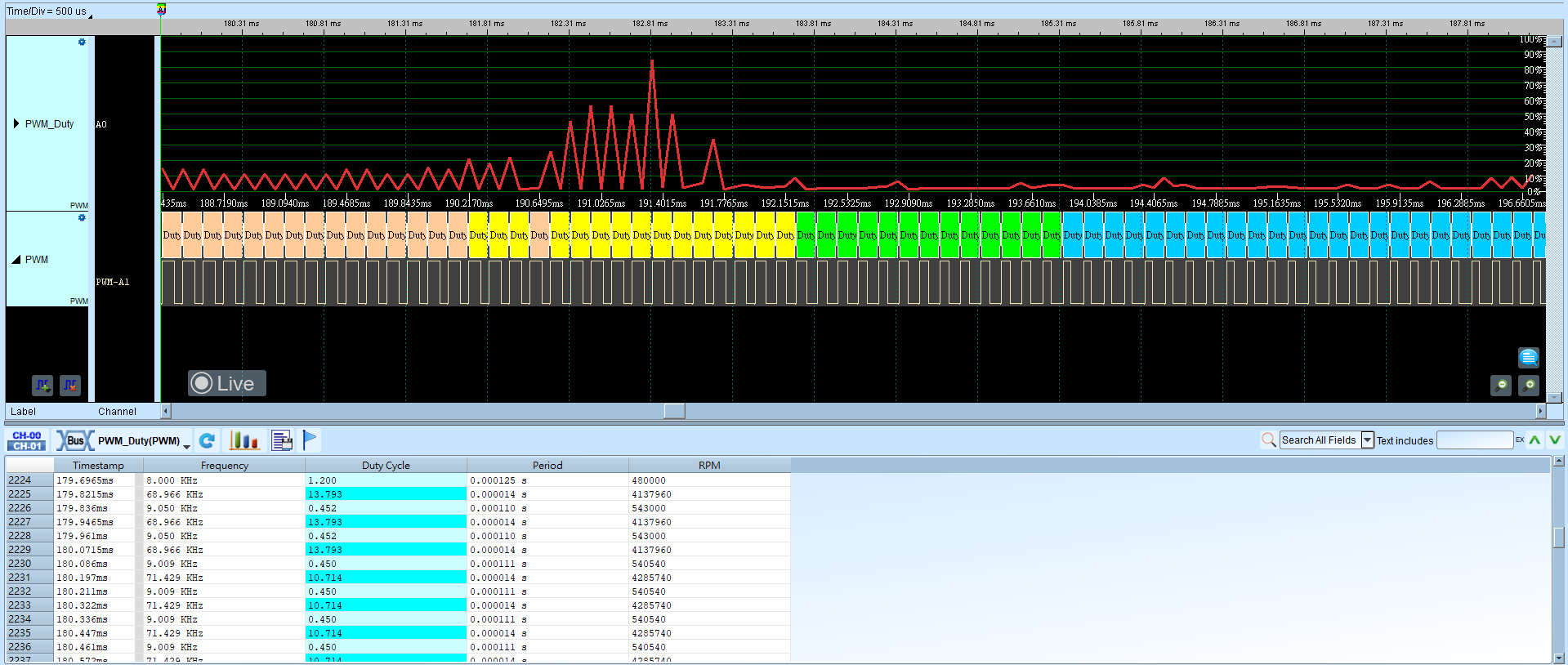Save the report using the document disk icon
1568x665 pixels.
pos(282,440)
